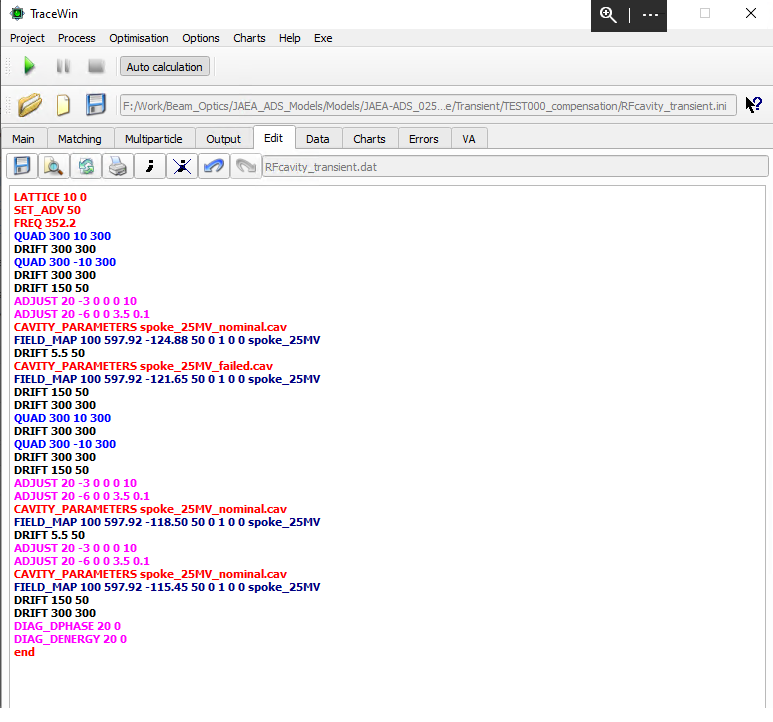Click the line 'DIAG_DENERGY 20 0'
Screen dimensions: 773x722
pos(70,639)
